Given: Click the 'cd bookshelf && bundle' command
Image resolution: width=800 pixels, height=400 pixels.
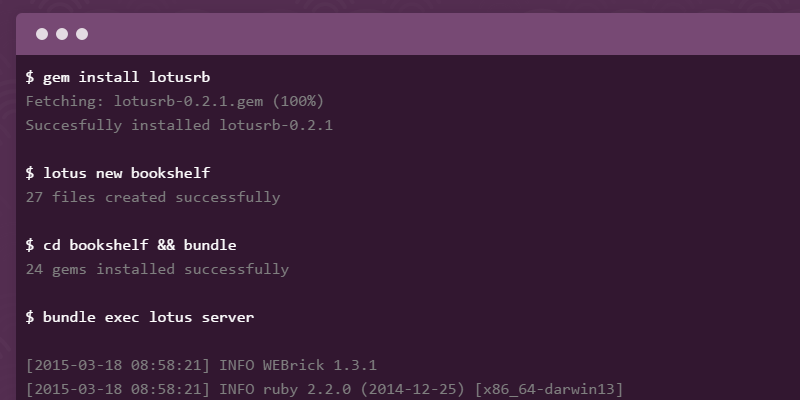Looking at the screenshot, I should tap(139, 245).
